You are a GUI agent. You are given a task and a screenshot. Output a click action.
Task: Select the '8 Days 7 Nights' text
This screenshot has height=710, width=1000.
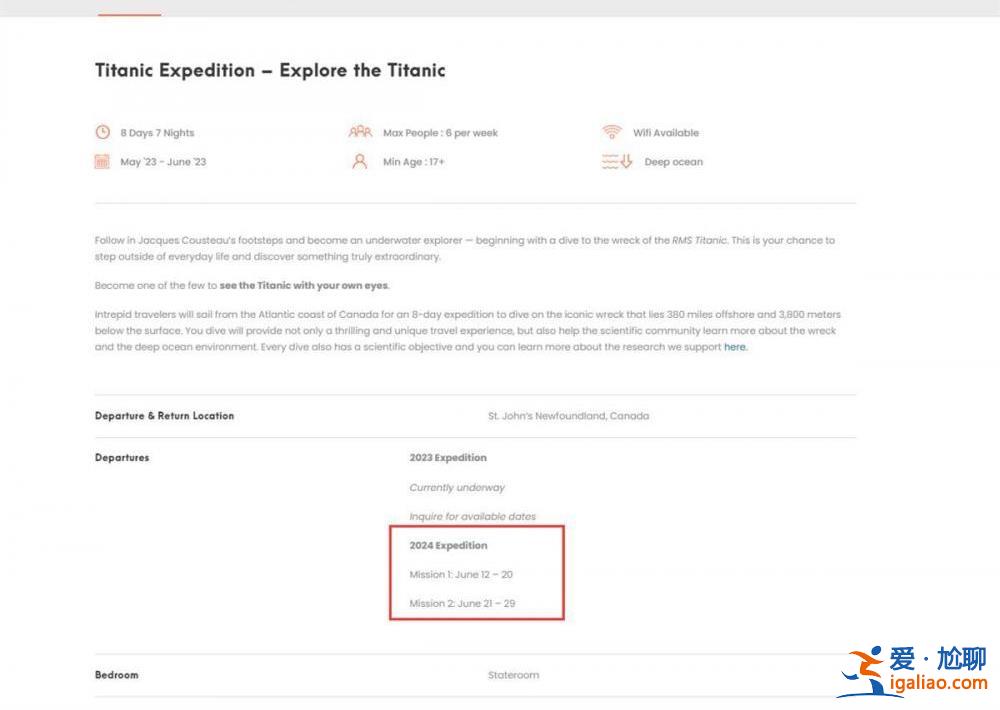coord(157,133)
